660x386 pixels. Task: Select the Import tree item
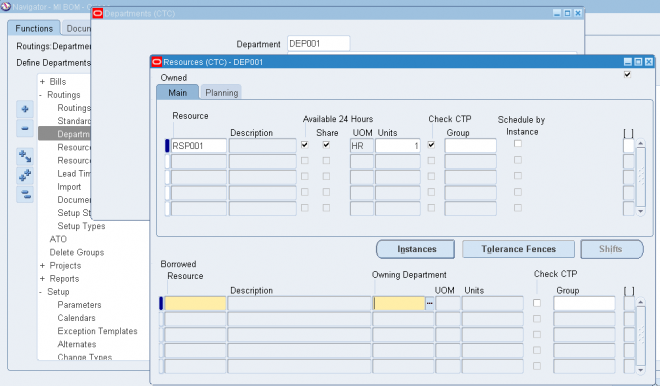[x=69, y=187]
